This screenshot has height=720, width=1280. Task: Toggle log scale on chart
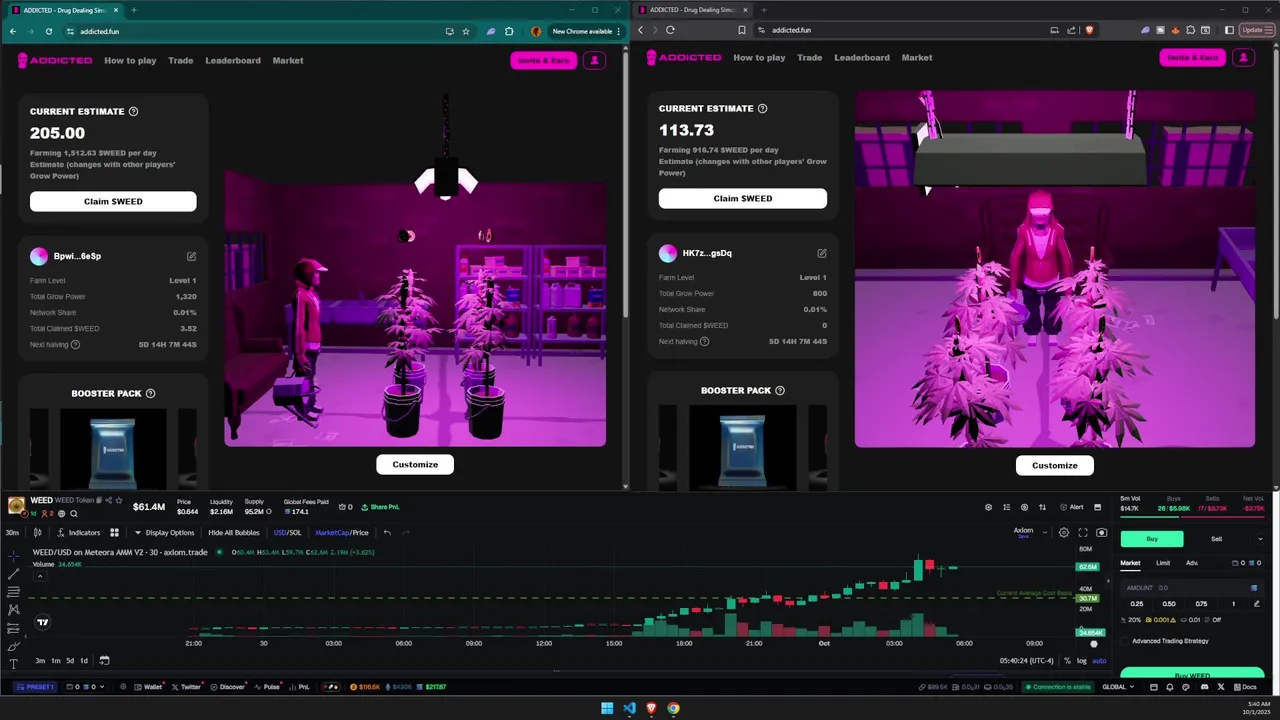pos(1081,661)
